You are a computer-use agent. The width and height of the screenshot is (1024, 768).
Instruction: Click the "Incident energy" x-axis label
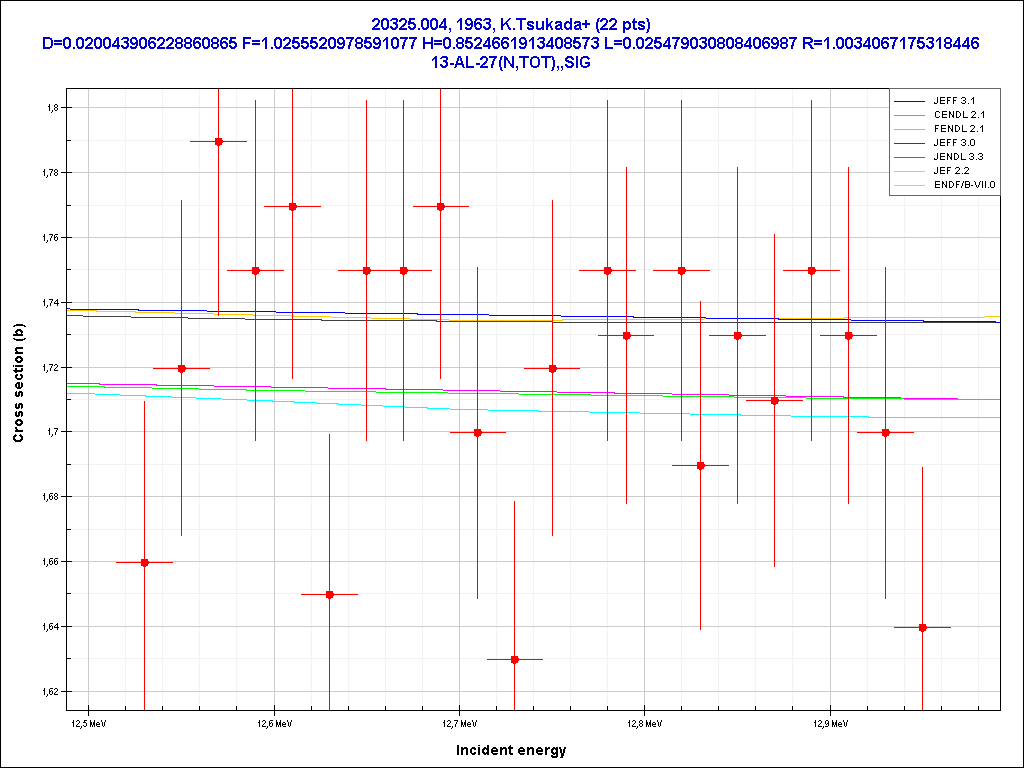tap(511, 750)
